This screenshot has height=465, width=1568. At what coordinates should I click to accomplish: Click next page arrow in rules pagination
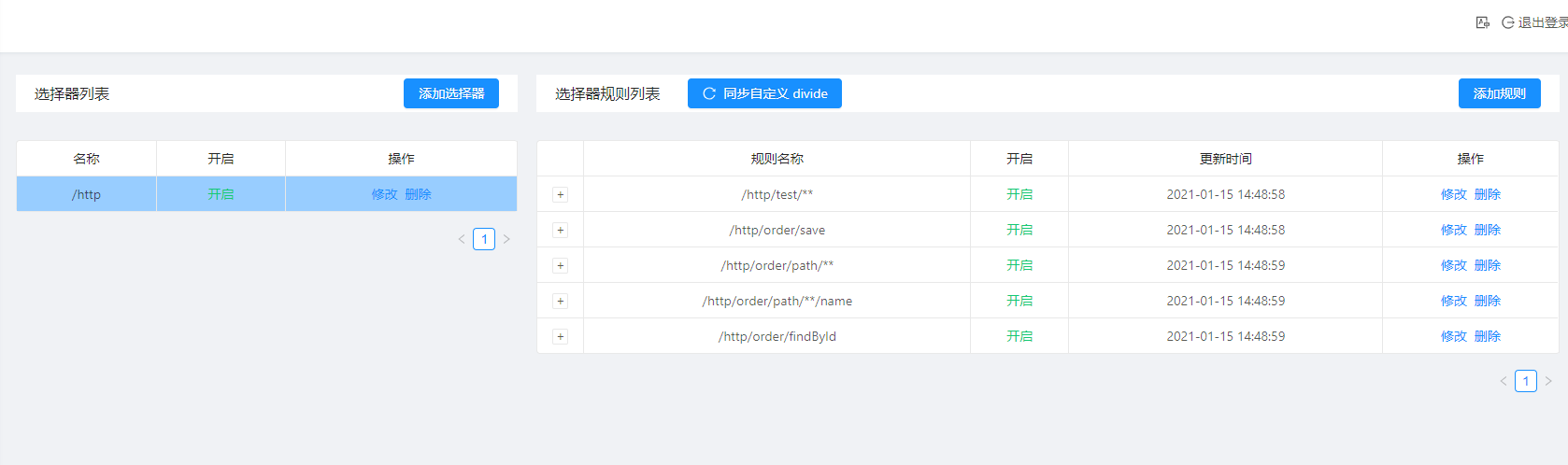pyautogui.click(x=1548, y=381)
